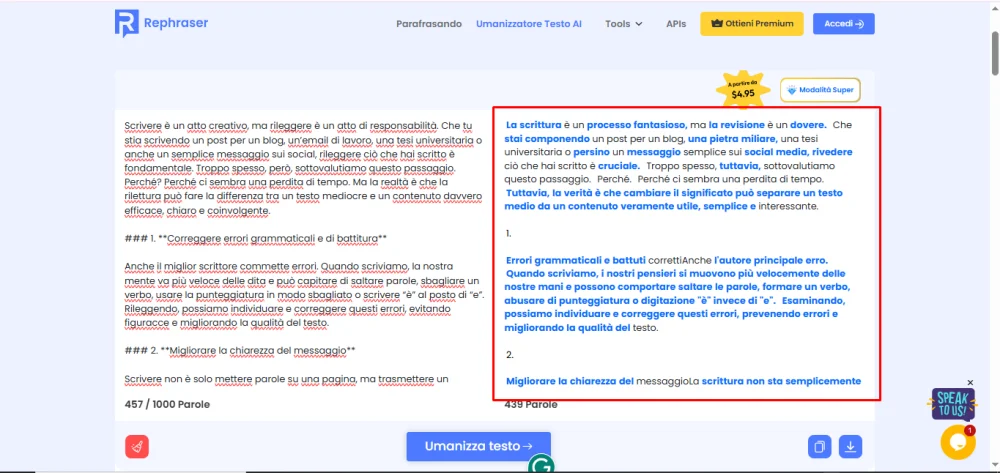The image size is (1000, 473).
Task: Click the $4.95 price badge
Action: [x=744, y=90]
